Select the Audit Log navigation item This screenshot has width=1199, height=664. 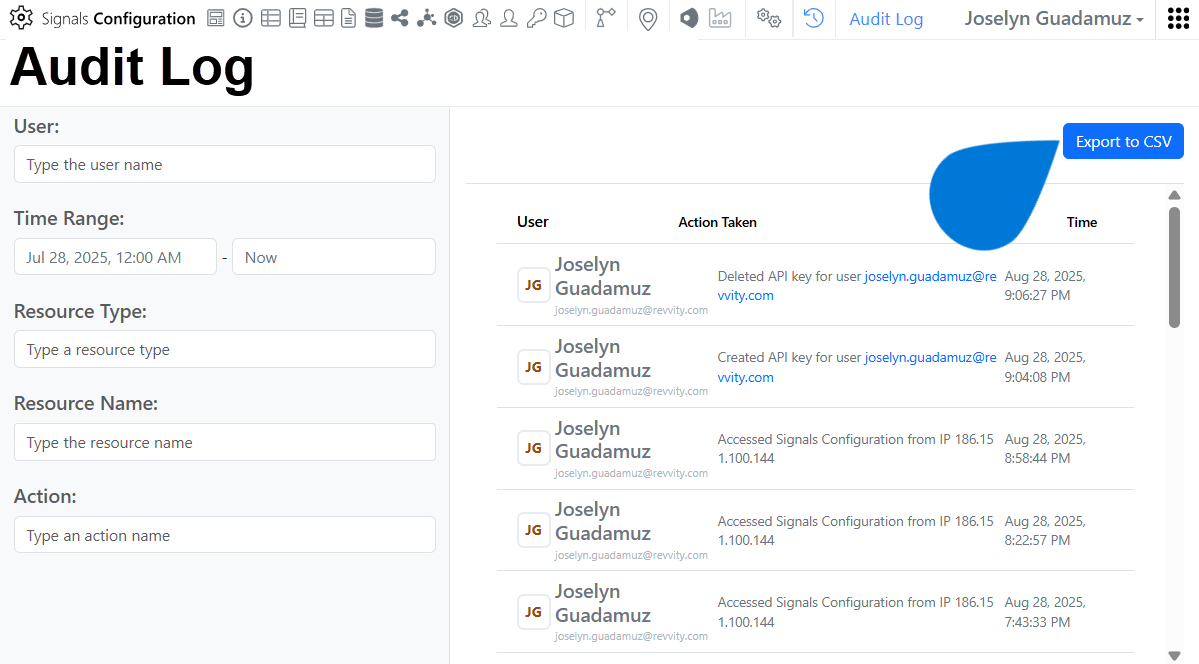pyautogui.click(x=885, y=18)
